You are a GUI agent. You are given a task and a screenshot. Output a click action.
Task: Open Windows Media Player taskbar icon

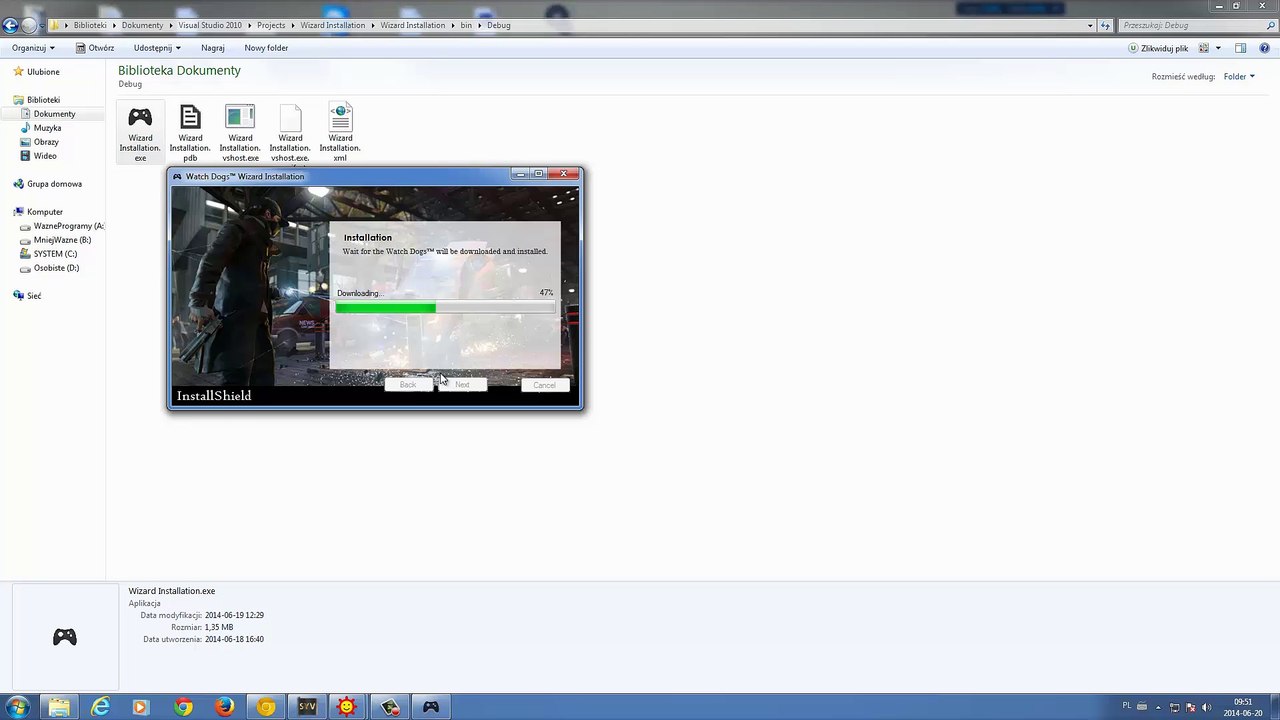click(x=141, y=707)
